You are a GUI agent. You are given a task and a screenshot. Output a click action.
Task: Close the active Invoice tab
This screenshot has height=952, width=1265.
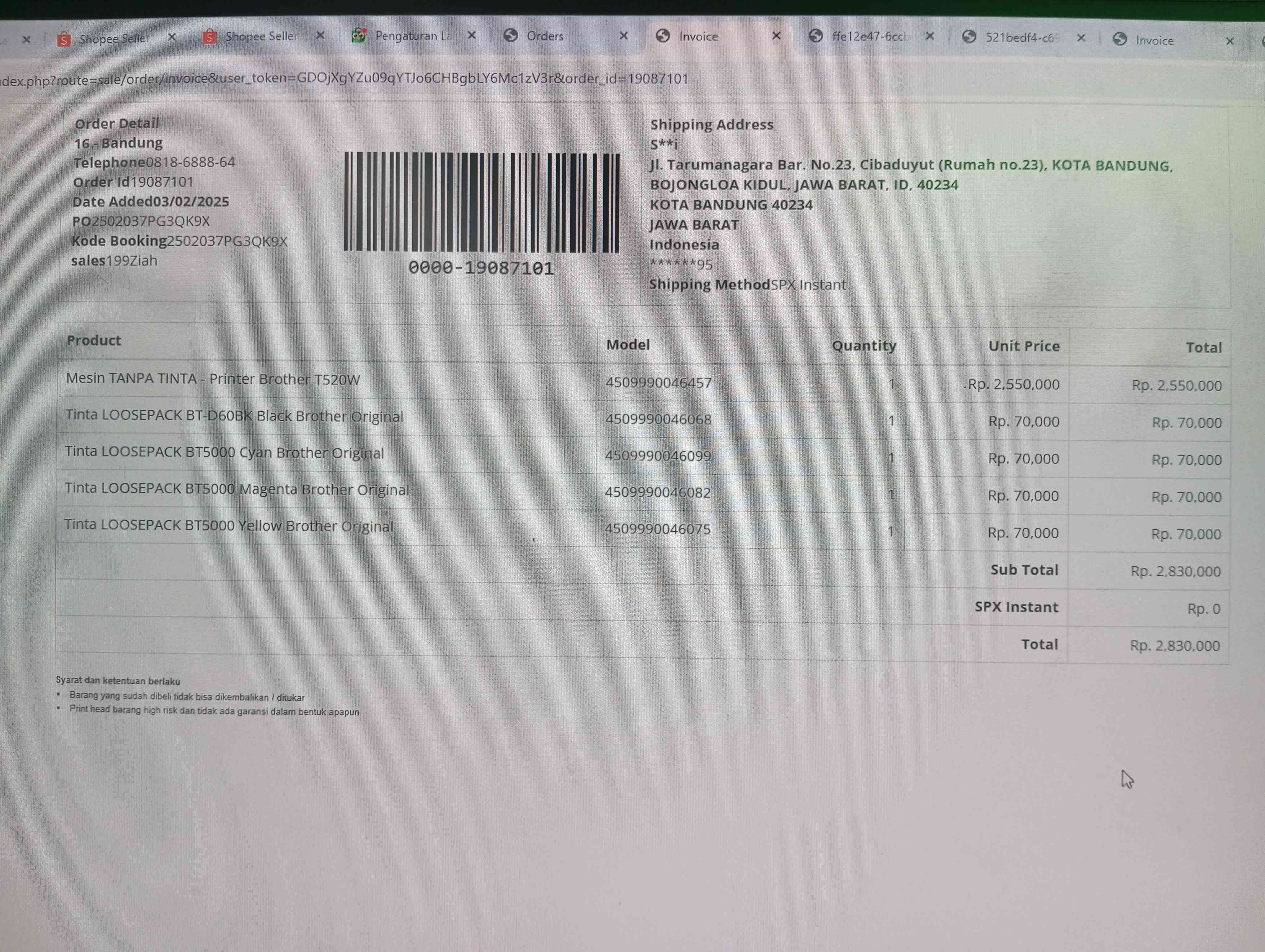pyautogui.click(x=777, y=35)
